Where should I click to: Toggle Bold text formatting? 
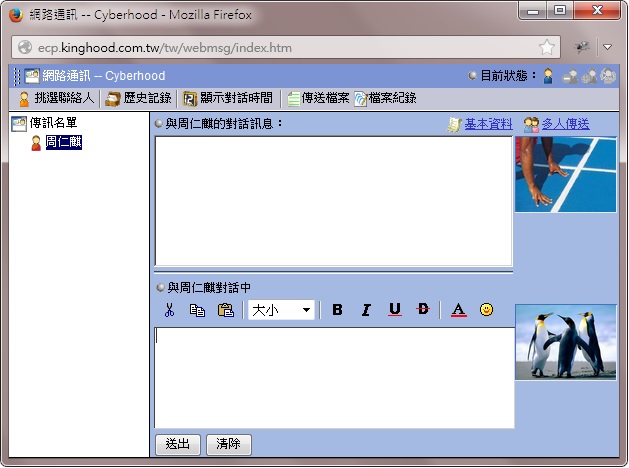tap(337, 310)
